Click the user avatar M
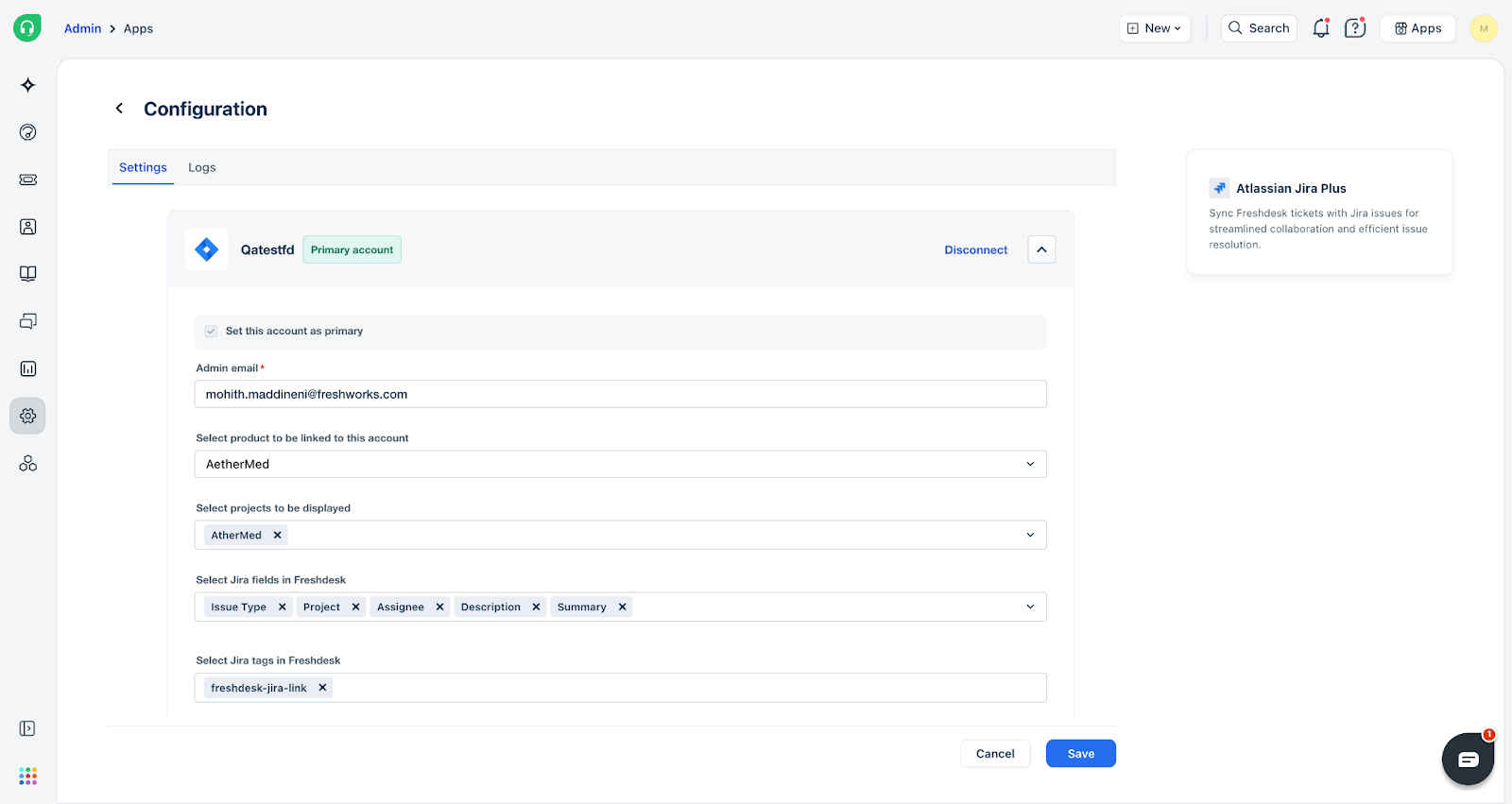This screenshot has width=1512, height=804. [1484, 28]
